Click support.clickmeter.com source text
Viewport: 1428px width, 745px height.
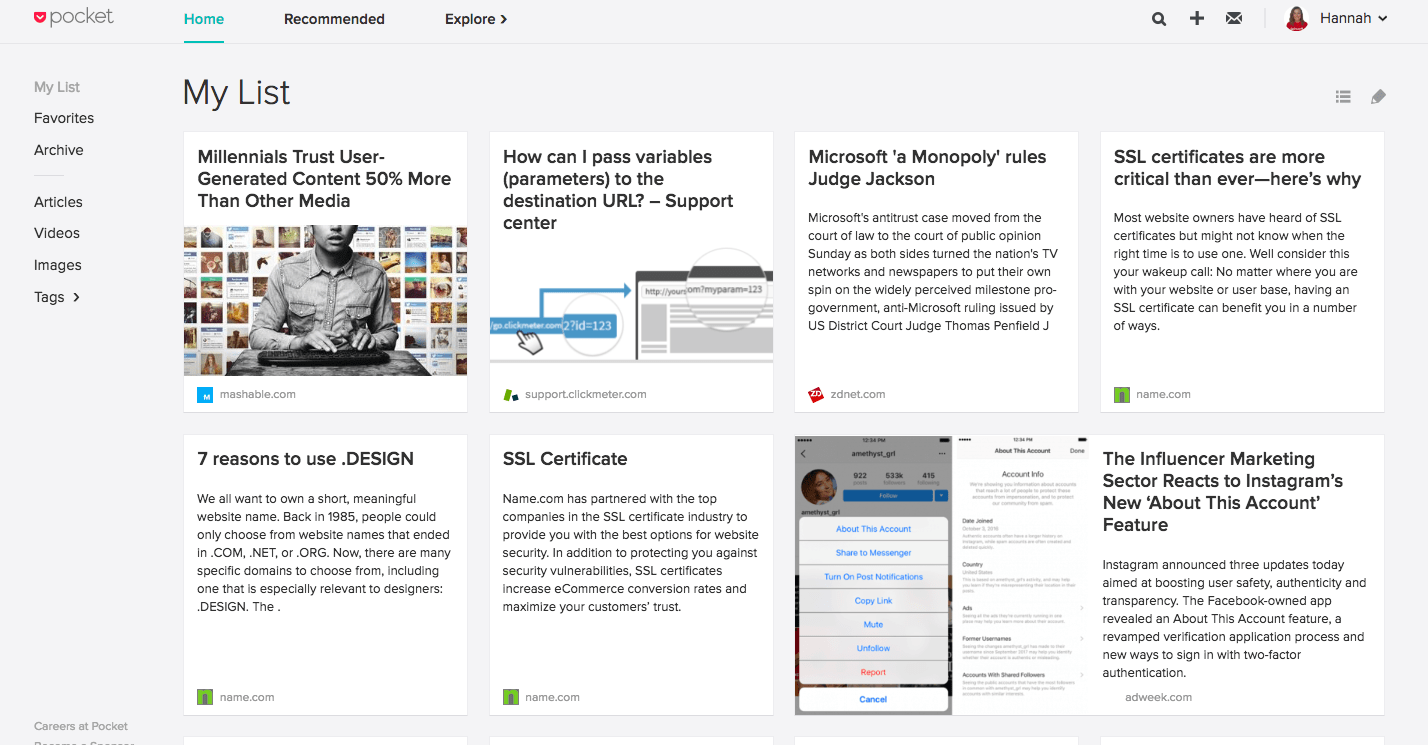[x=586, y=395]
